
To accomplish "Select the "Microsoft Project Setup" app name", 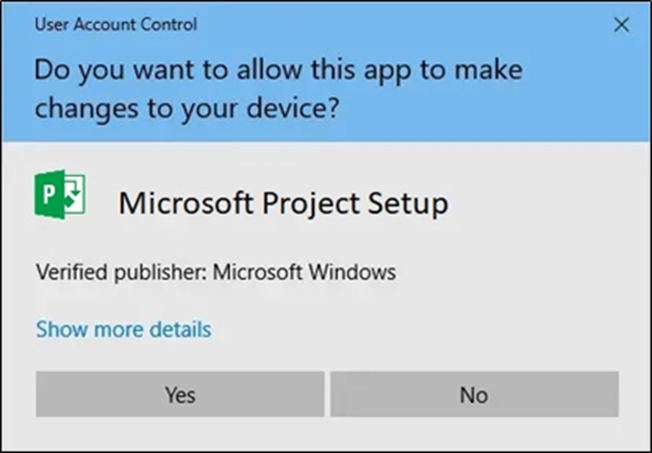I will click(x=283, y=203).
